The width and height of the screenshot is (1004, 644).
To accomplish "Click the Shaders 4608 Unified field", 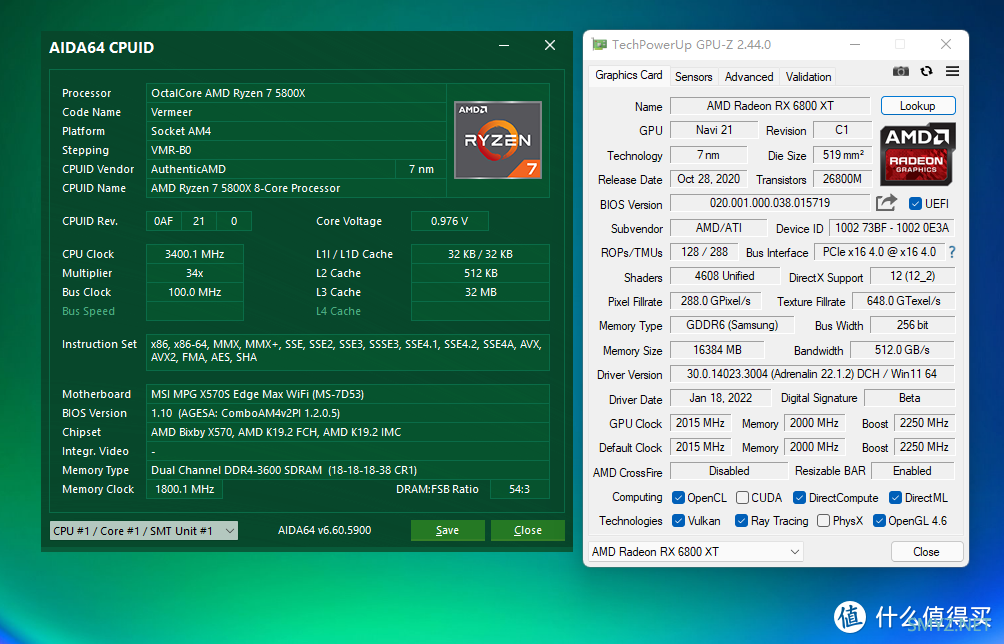I will tap(725, 276).
